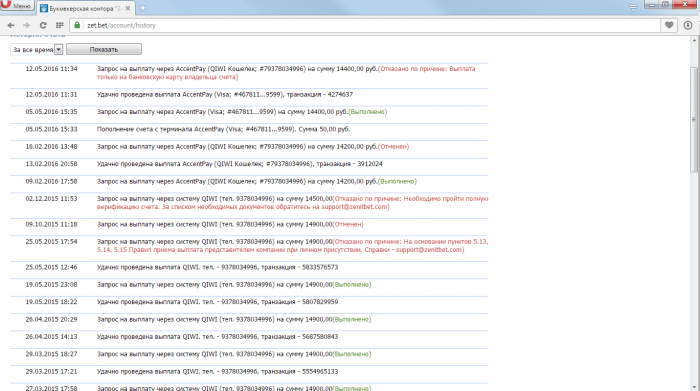Close the Букмекерская контора tab
Image resolution: width=700 pixels, height=391 pixels.
(128, 8)
